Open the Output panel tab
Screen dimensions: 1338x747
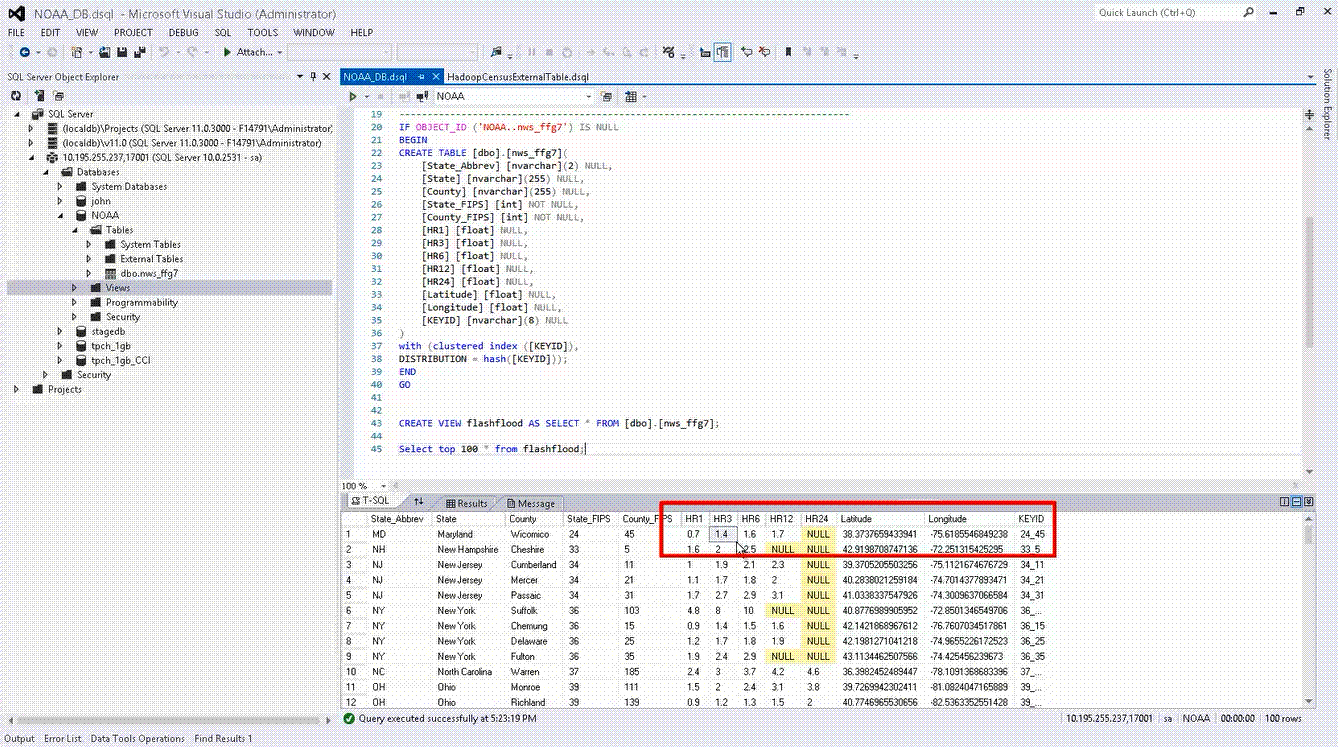pos(19,739)
